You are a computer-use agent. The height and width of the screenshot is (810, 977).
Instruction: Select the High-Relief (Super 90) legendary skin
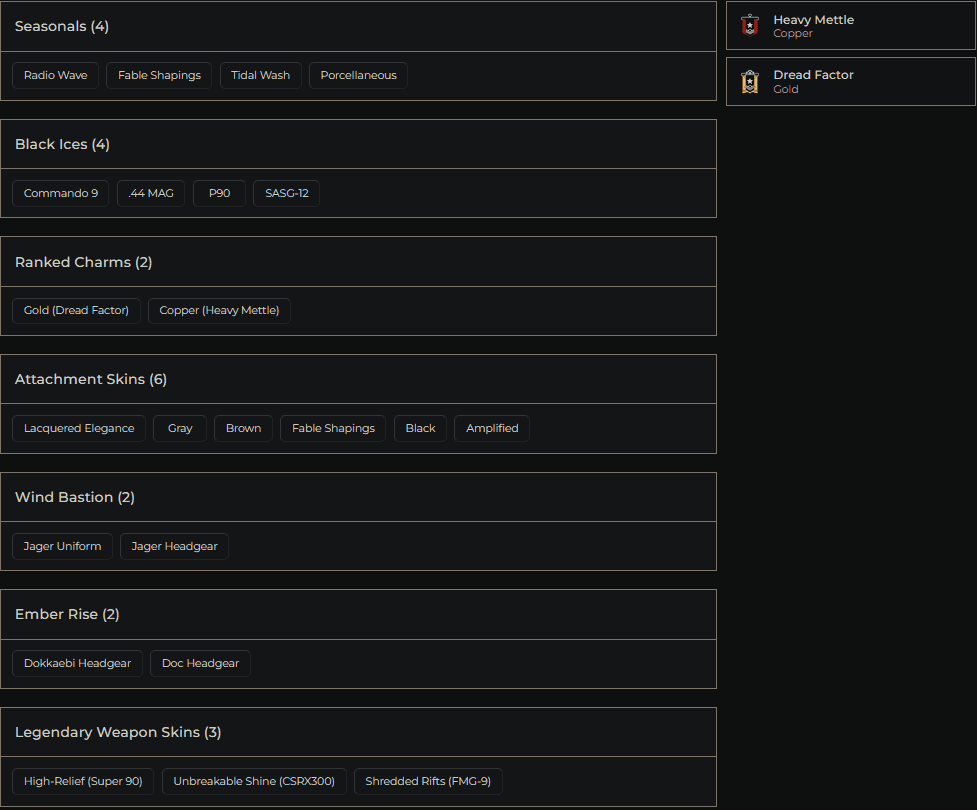(83, 781)
